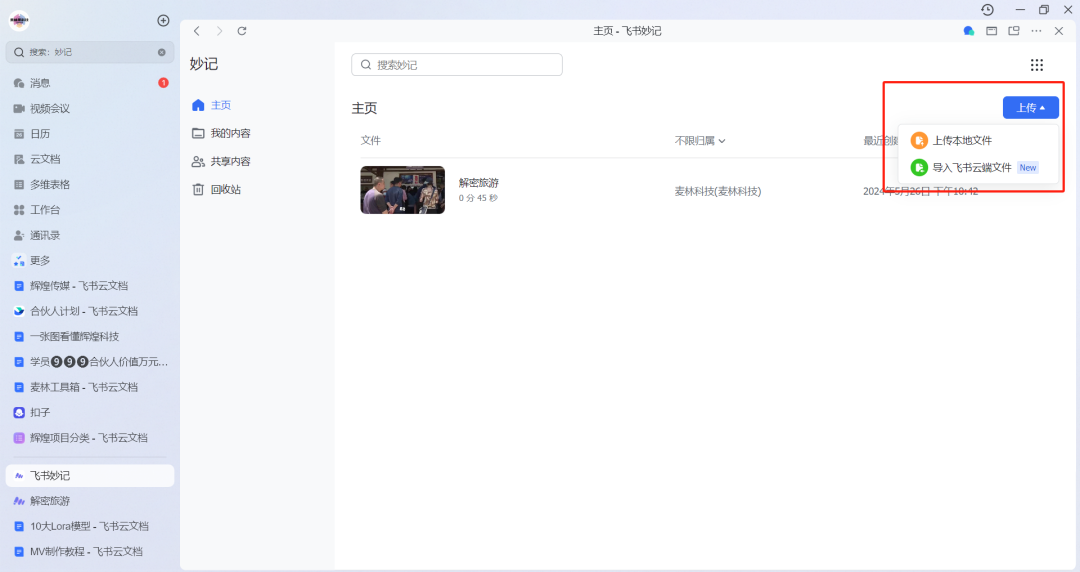The width and height of the screenshot is (1080, 572).
Task: Click the unread badge on 消息
Action: [163, 83]
